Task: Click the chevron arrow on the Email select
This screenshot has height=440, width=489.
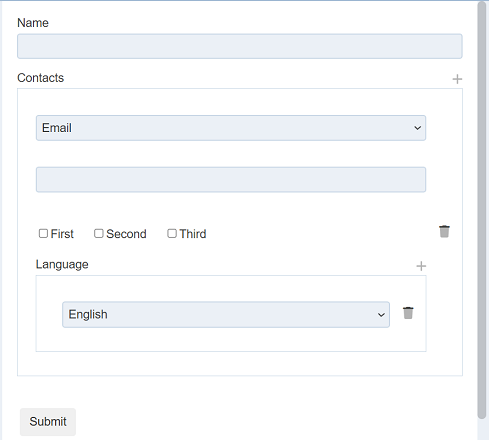Action: point(417,128)
